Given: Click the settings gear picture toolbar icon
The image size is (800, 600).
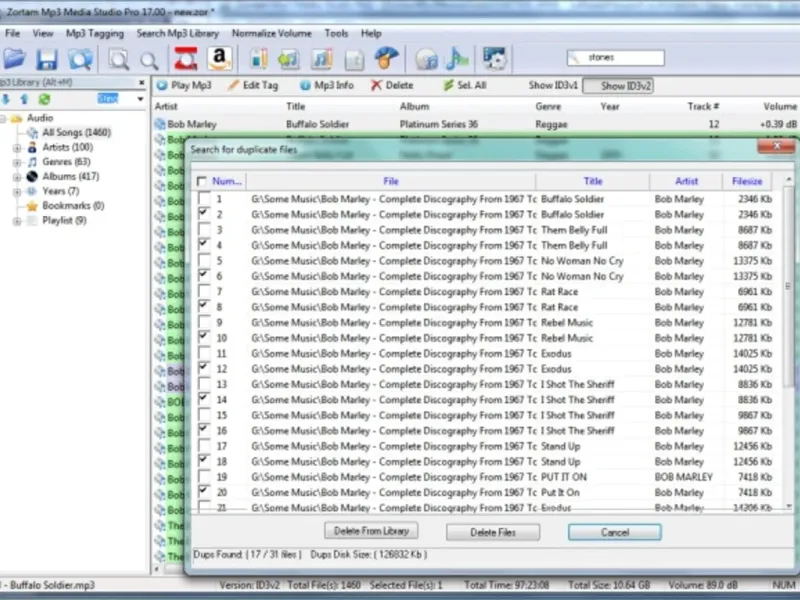Looking at the screenshot, I should coord(495,59).
